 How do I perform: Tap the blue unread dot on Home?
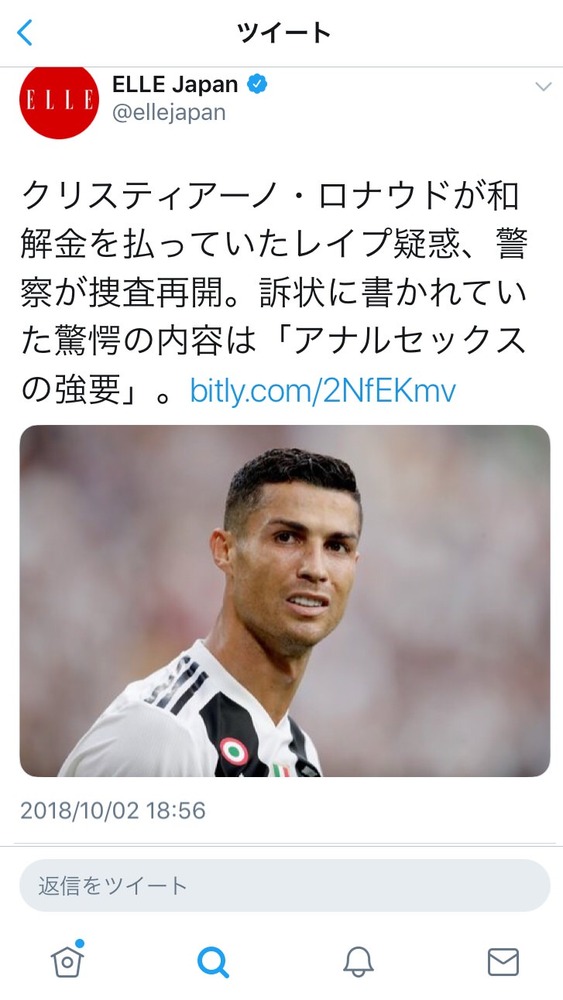(80, 943)
